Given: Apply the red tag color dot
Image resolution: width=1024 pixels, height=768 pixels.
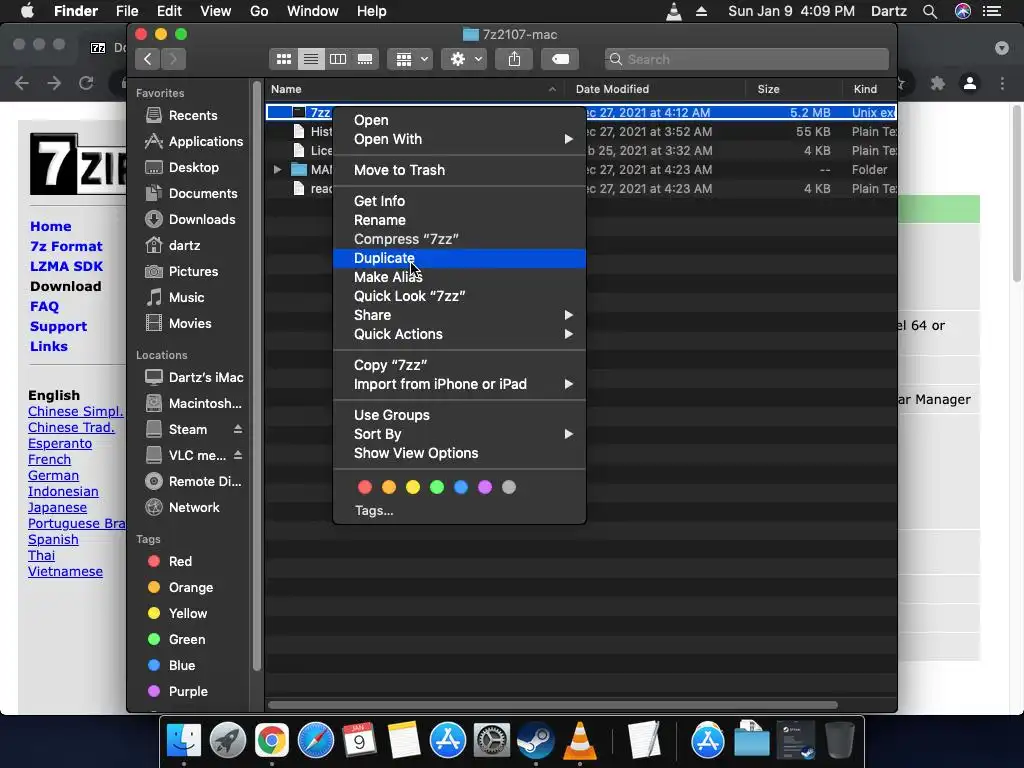Looking at the screenshot, I should pos(365,487).
